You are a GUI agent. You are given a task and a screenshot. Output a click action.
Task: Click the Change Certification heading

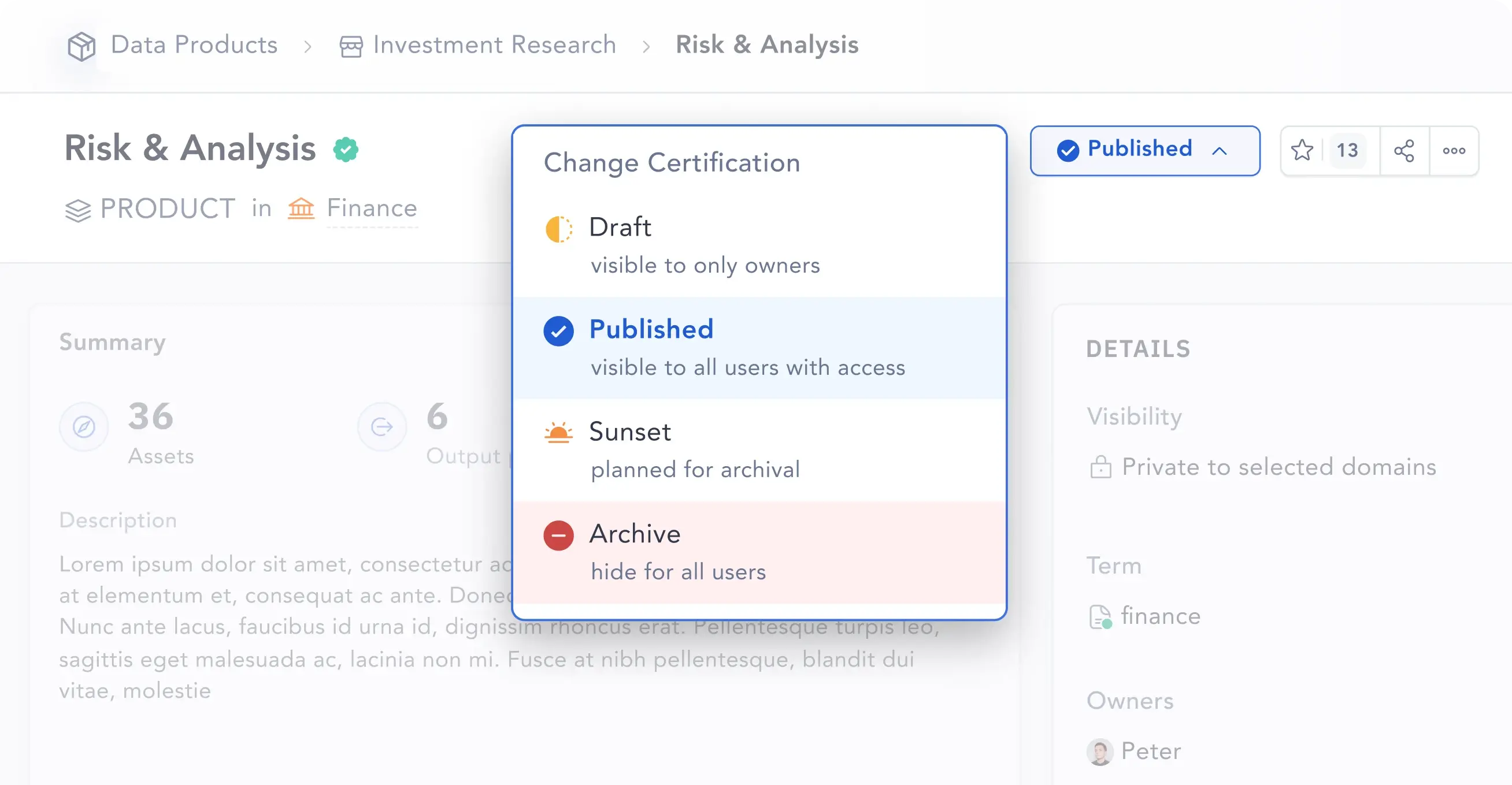pos(672,162)
